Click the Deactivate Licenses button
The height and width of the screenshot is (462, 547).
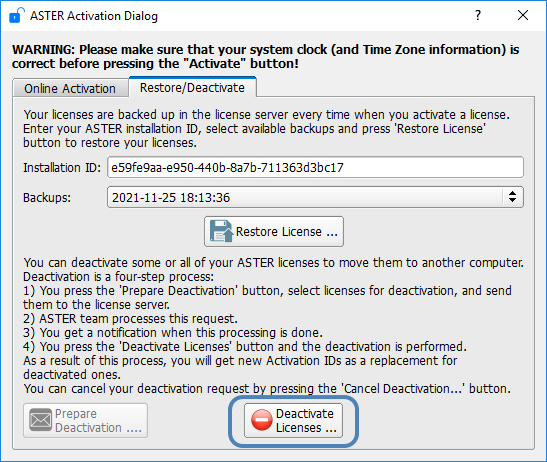293,420
